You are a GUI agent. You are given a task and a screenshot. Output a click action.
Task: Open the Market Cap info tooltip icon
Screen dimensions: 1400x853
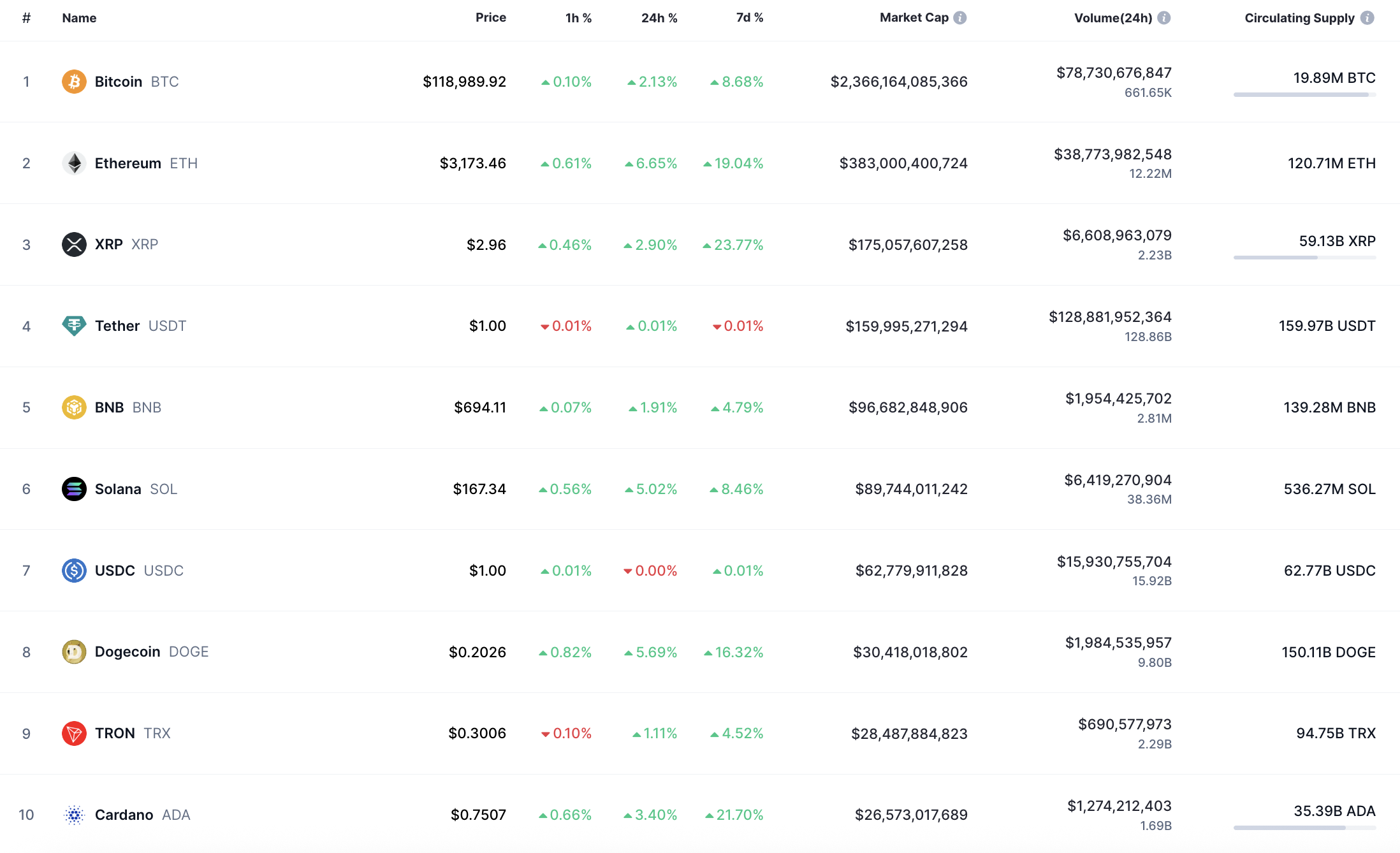point(960,18)
